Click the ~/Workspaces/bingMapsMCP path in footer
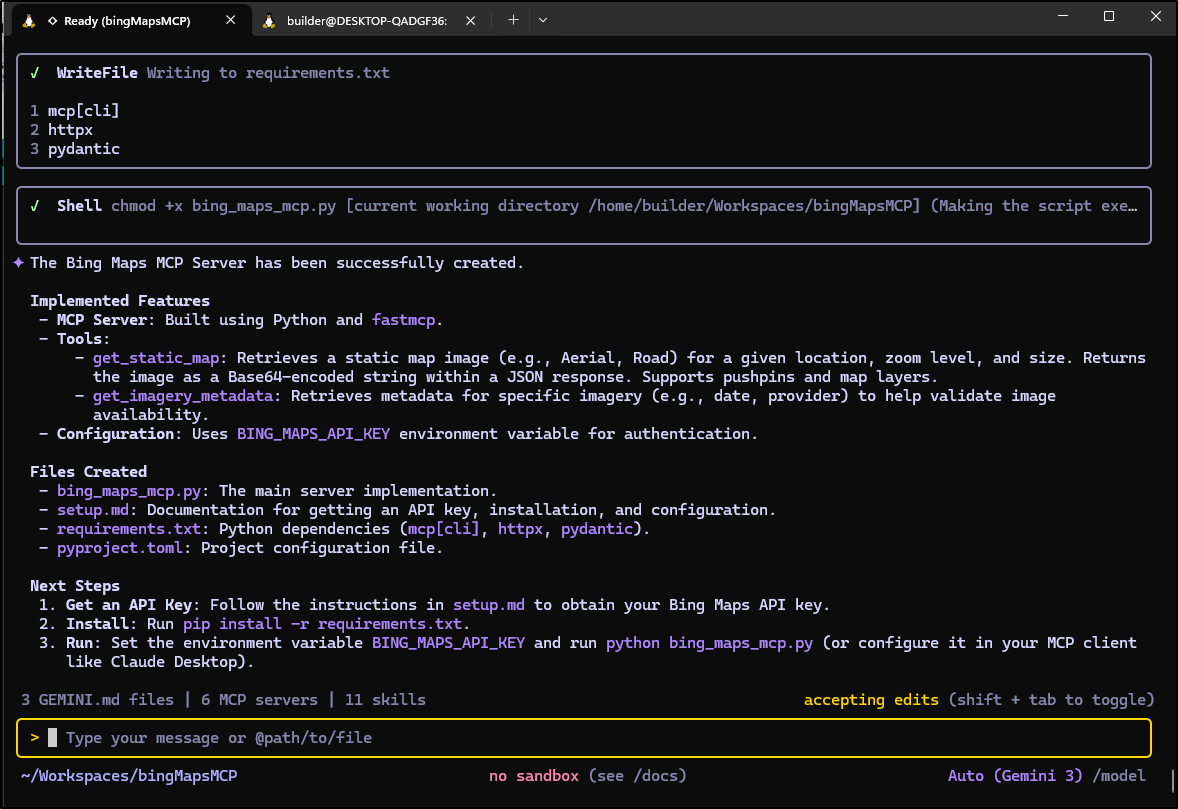 point(128,776)
